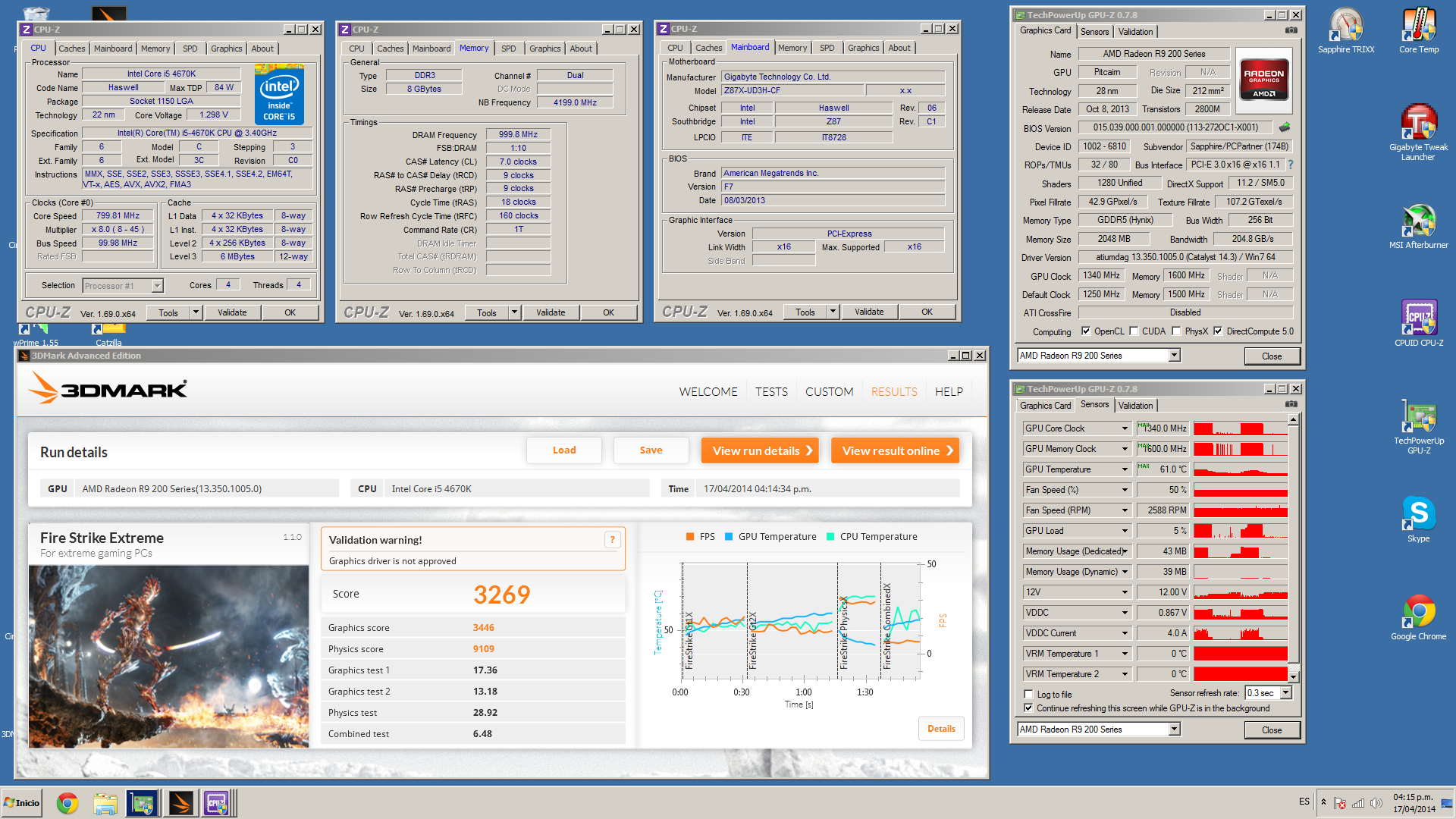Switch to Caches tab in first CPU-Z window
The height and width of the screenshot is (819, 1456).
72,49
